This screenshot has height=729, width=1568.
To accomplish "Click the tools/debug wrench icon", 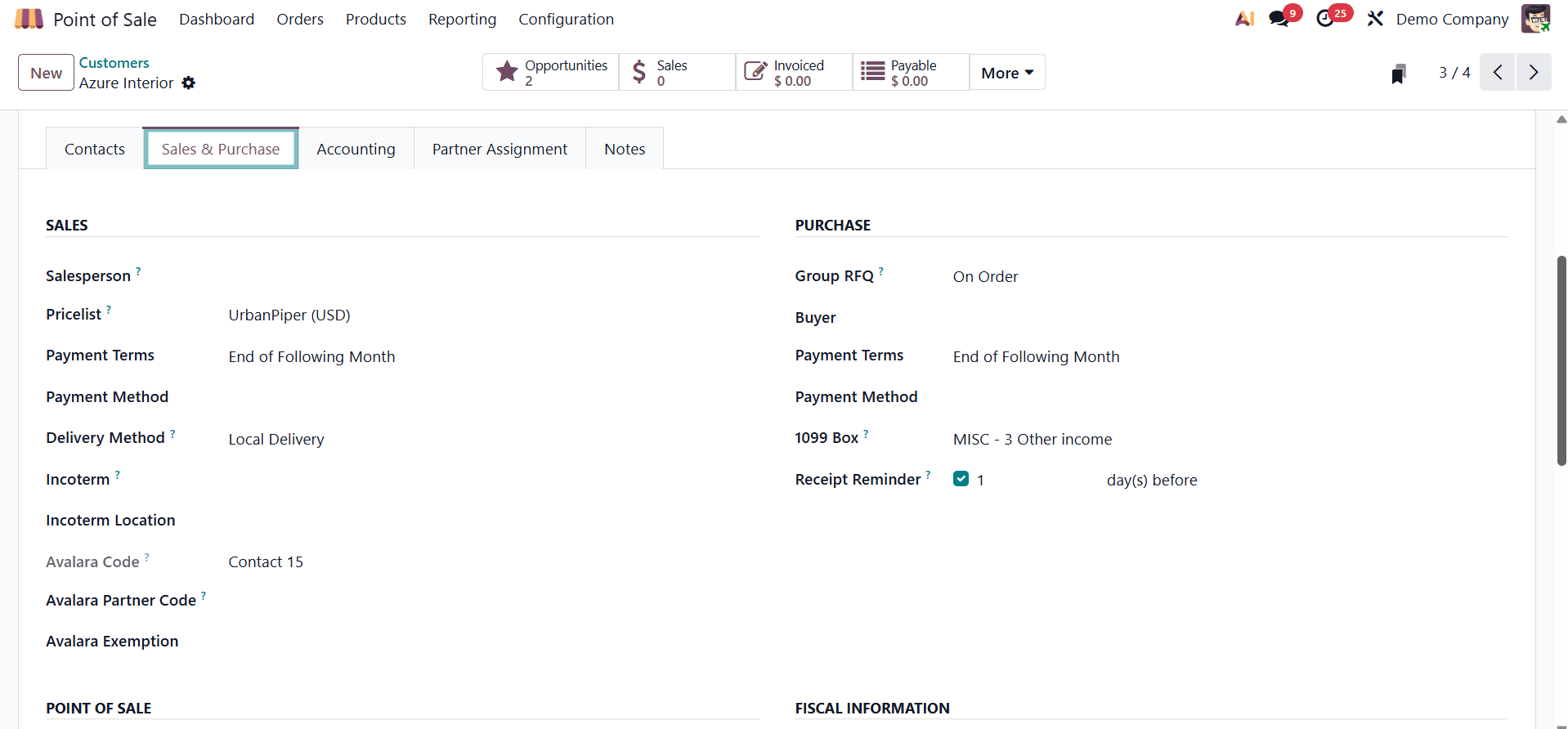I will coord(1375,18).
